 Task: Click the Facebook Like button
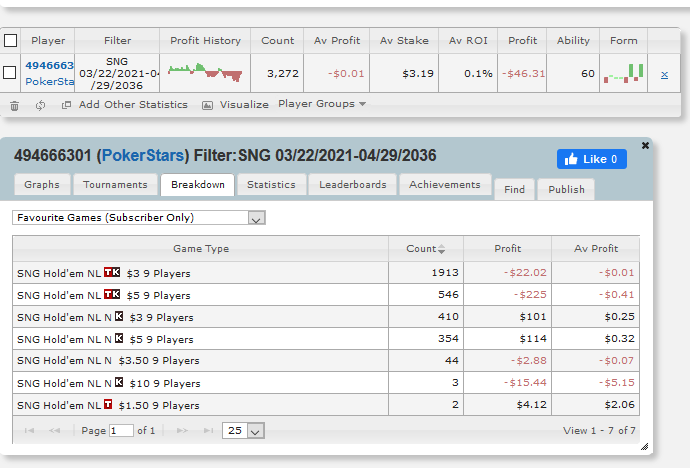(x=592, y=159)
